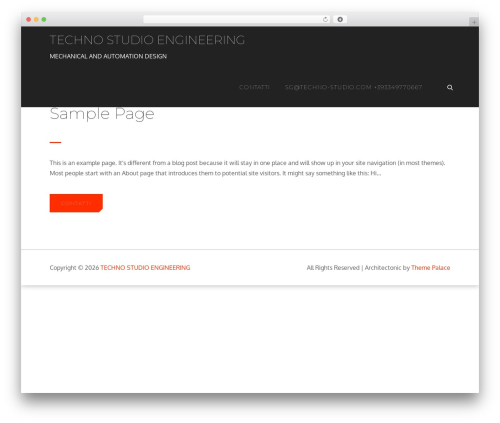The height and width of the screenshot is (423, 500).
Task: Click the red close window dot
Action: point(29,19)
